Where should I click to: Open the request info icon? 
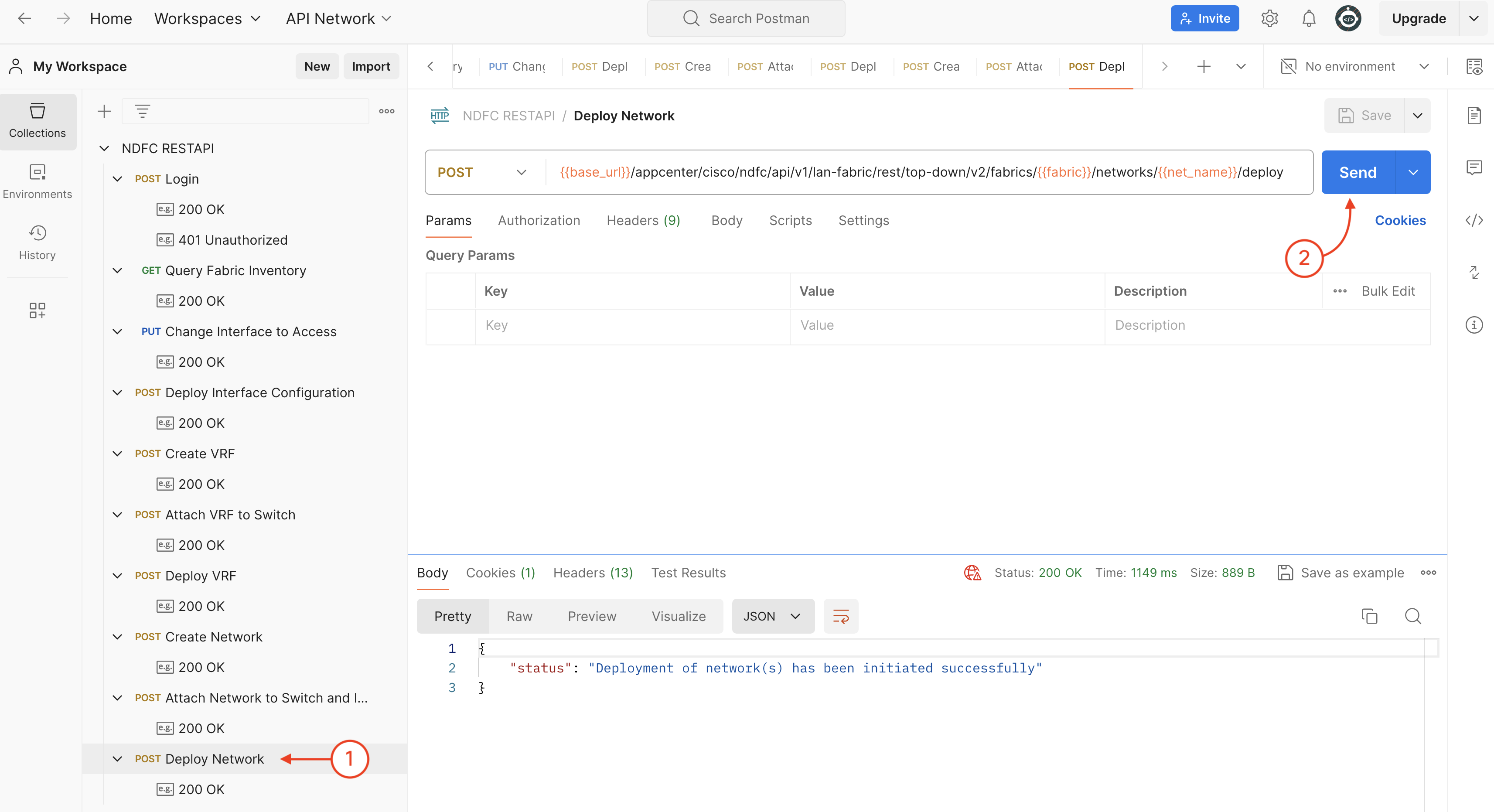tap(1474, 325)
